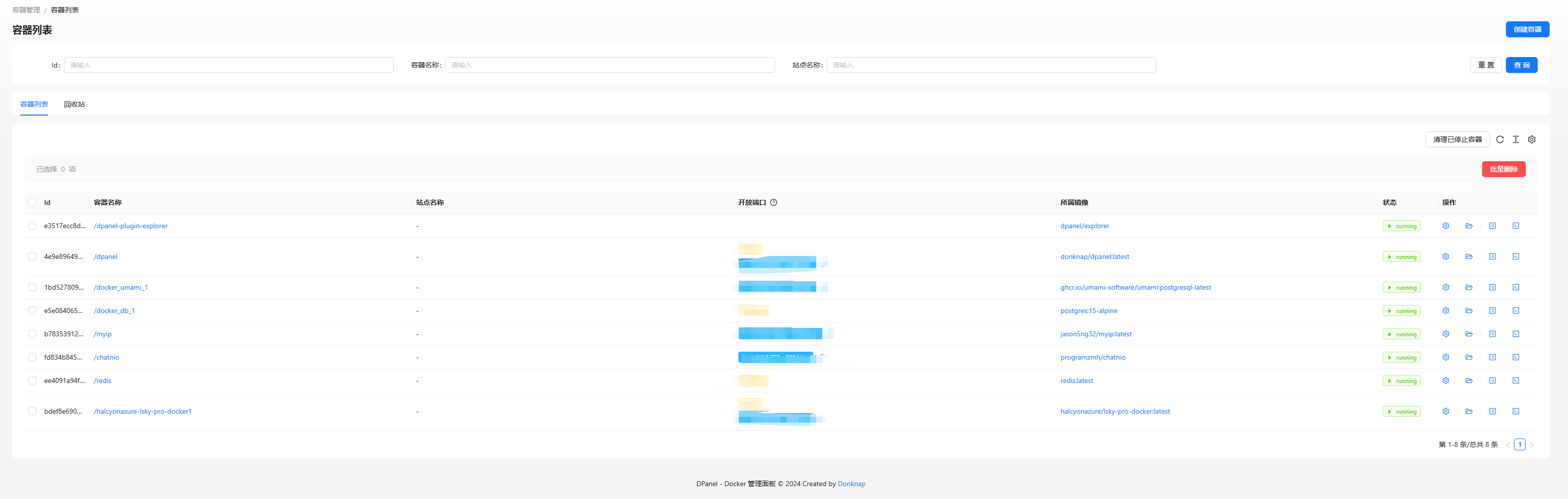The height and width of the screenshot is (499, 1568).
Task: Select checkbox for b78353912 /myip row
Action: tap(32, 334)
